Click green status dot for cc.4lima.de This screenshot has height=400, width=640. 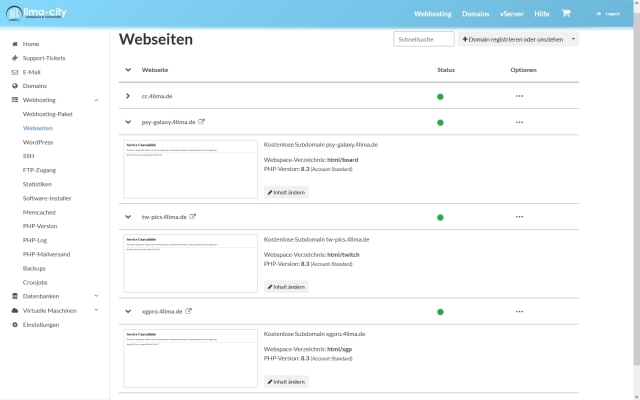coord(440,97)
